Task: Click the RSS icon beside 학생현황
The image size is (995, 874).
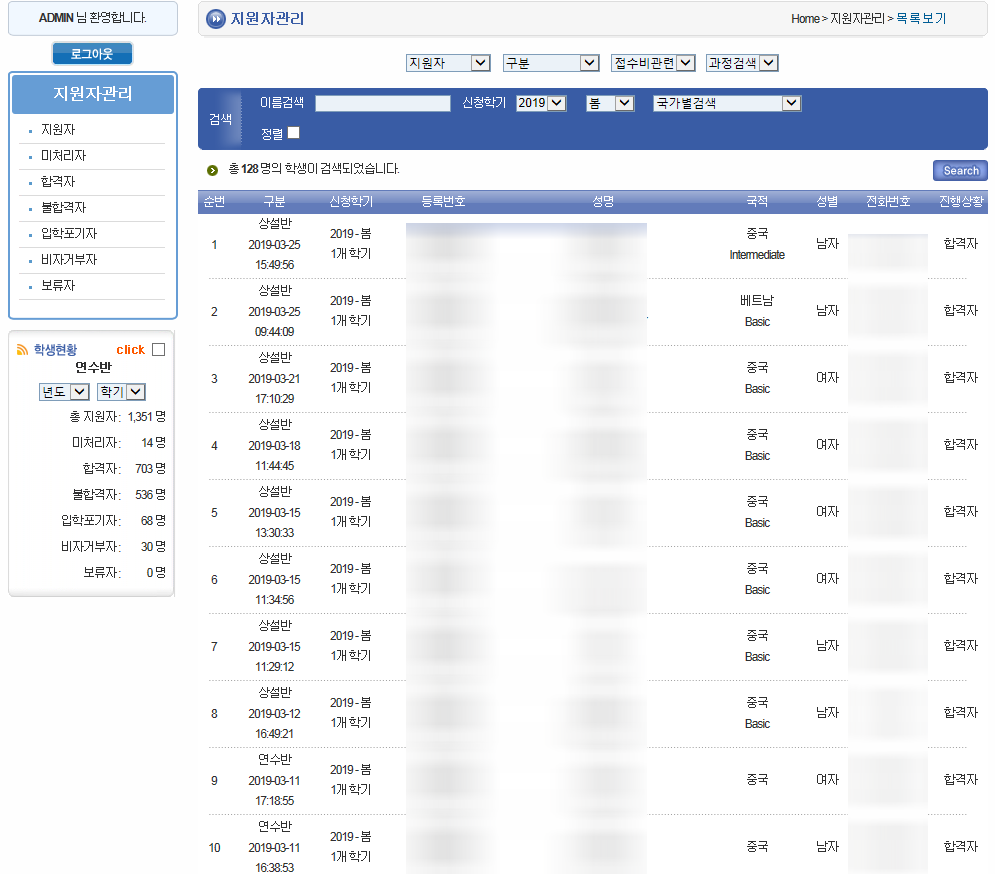Action: click(x=22, y=350)
